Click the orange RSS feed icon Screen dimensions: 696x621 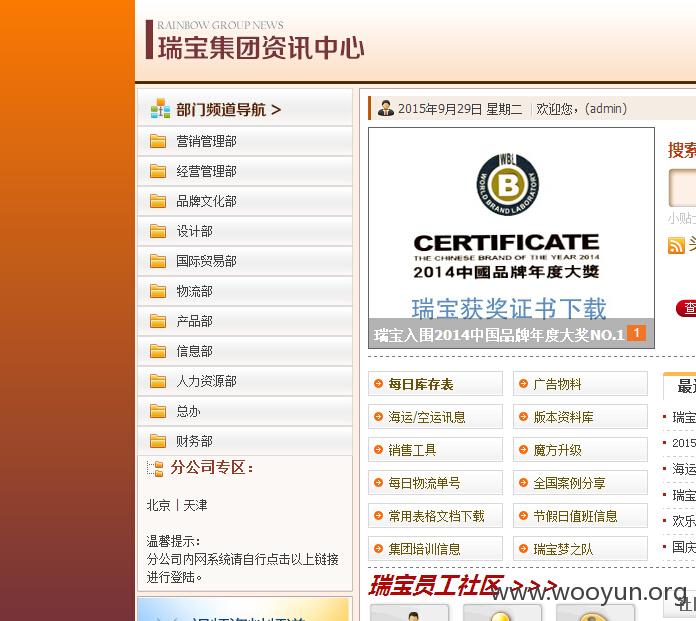click(x=676, y=245)
